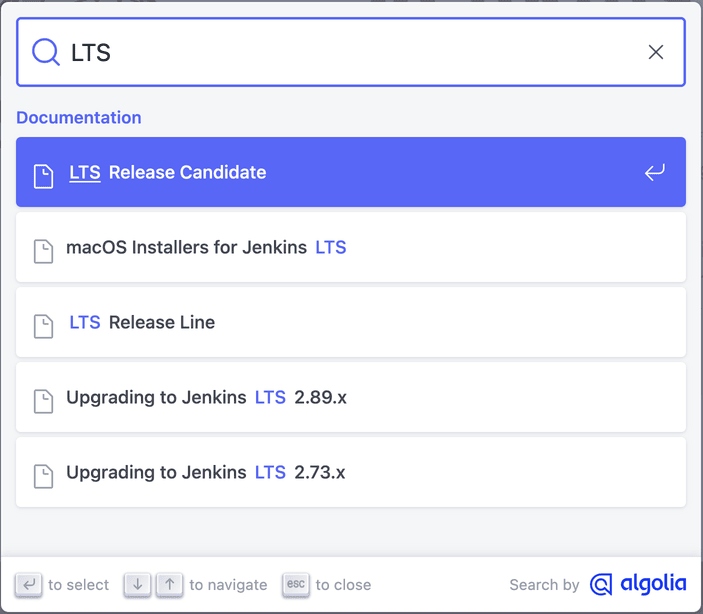Open the Algolia logo link
703x614 pixels.
click(638, 584)
